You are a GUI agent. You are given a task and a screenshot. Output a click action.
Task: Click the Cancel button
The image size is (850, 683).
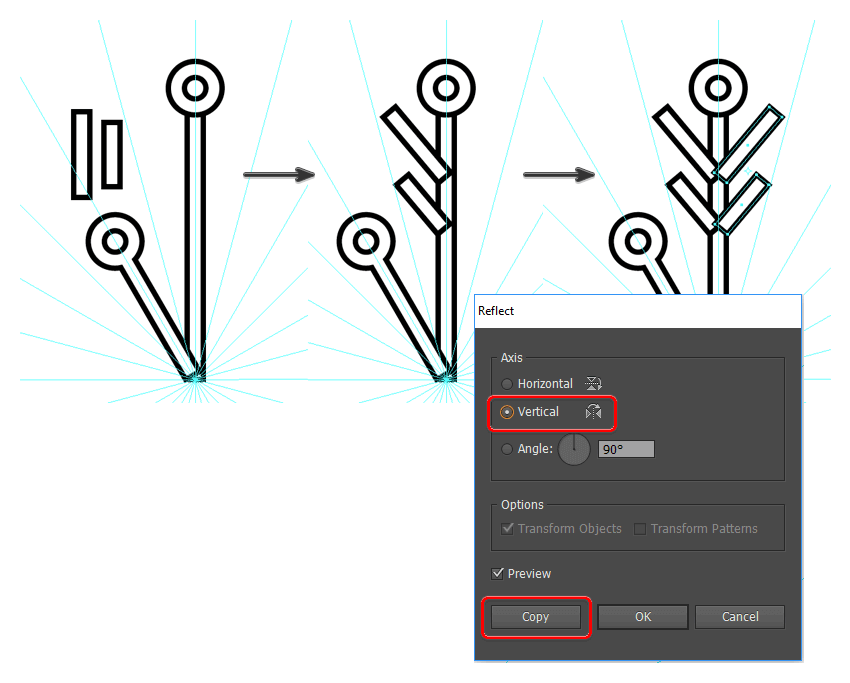click(740, 617)
